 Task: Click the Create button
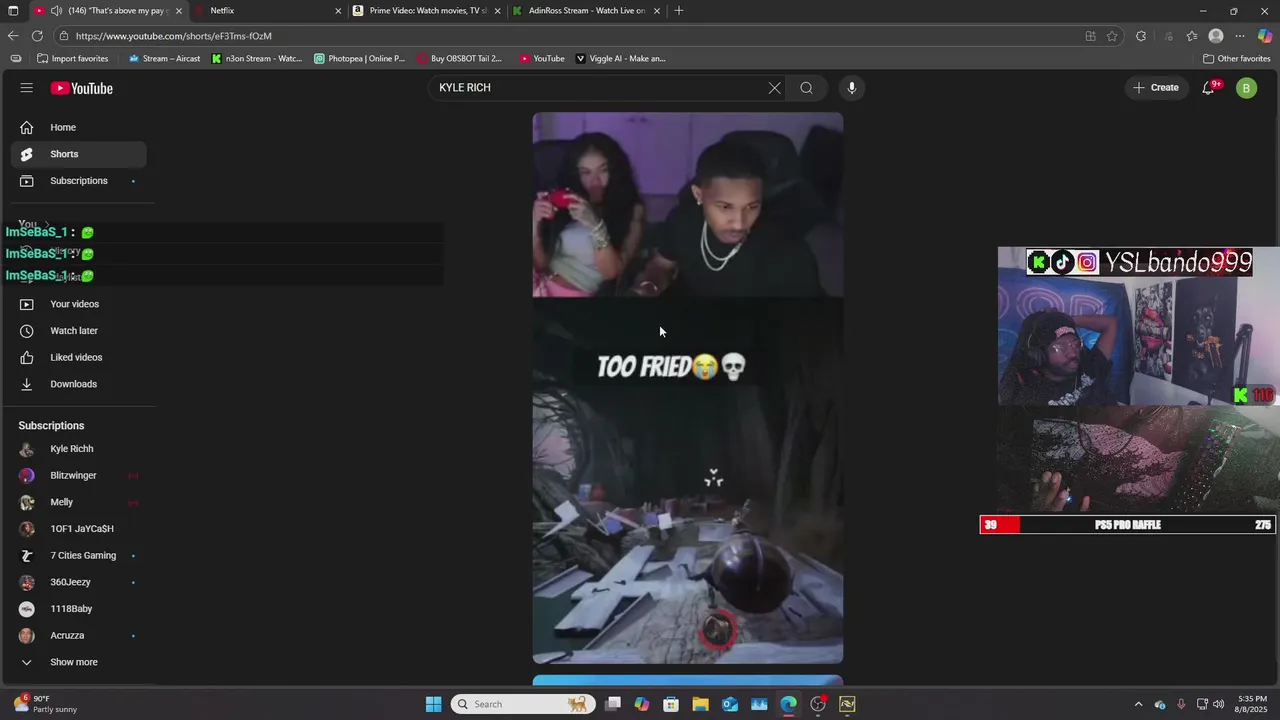tap(1156, 88)
